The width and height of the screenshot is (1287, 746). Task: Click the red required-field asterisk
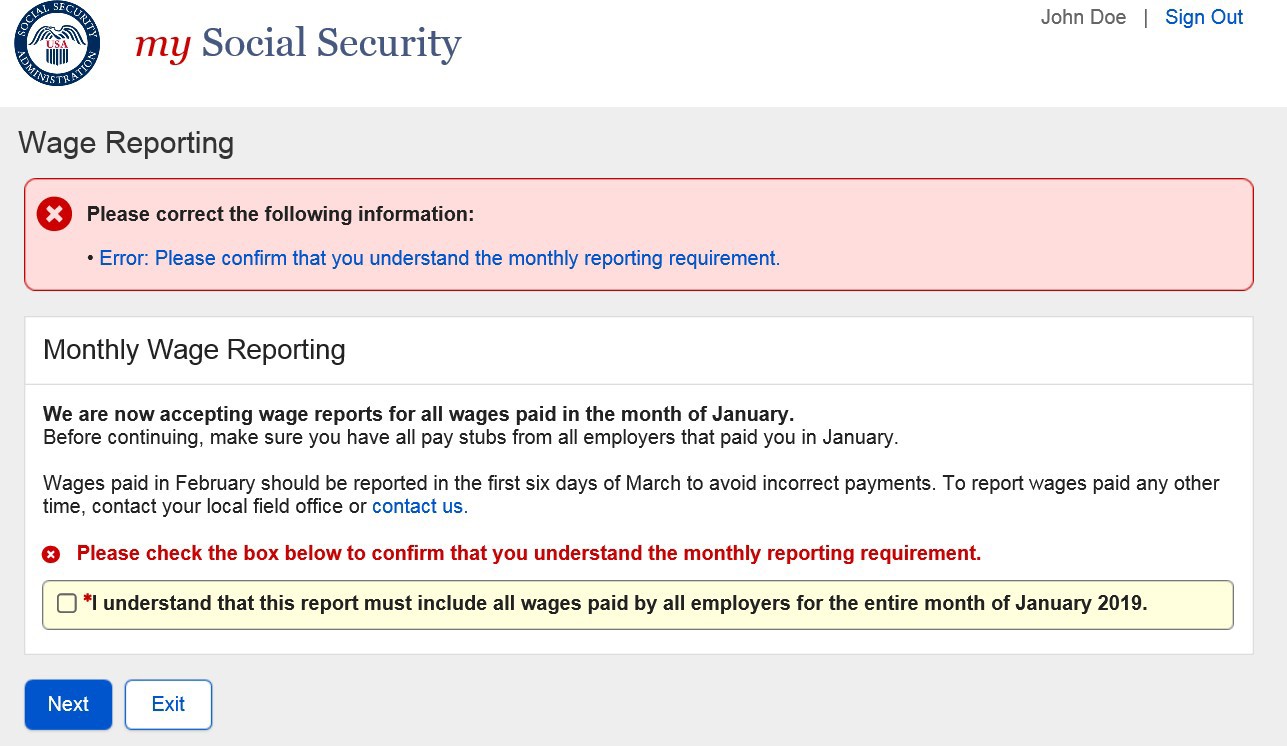[x=87, y=600]
